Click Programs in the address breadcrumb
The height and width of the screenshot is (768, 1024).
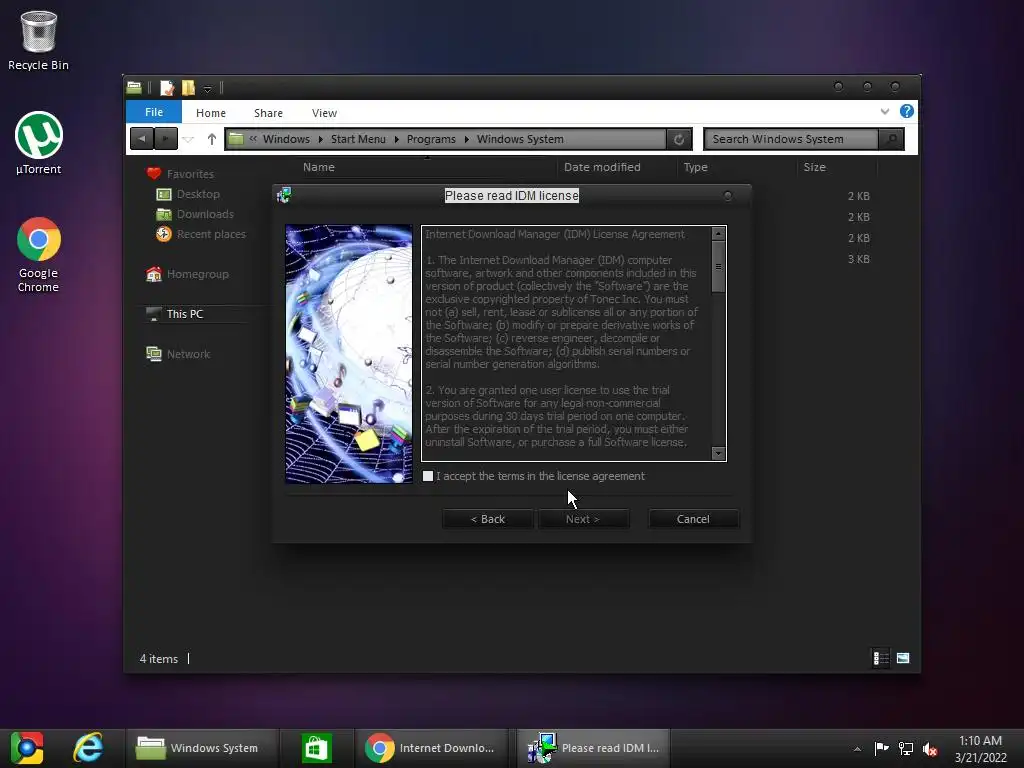click(x=431, y=139)
